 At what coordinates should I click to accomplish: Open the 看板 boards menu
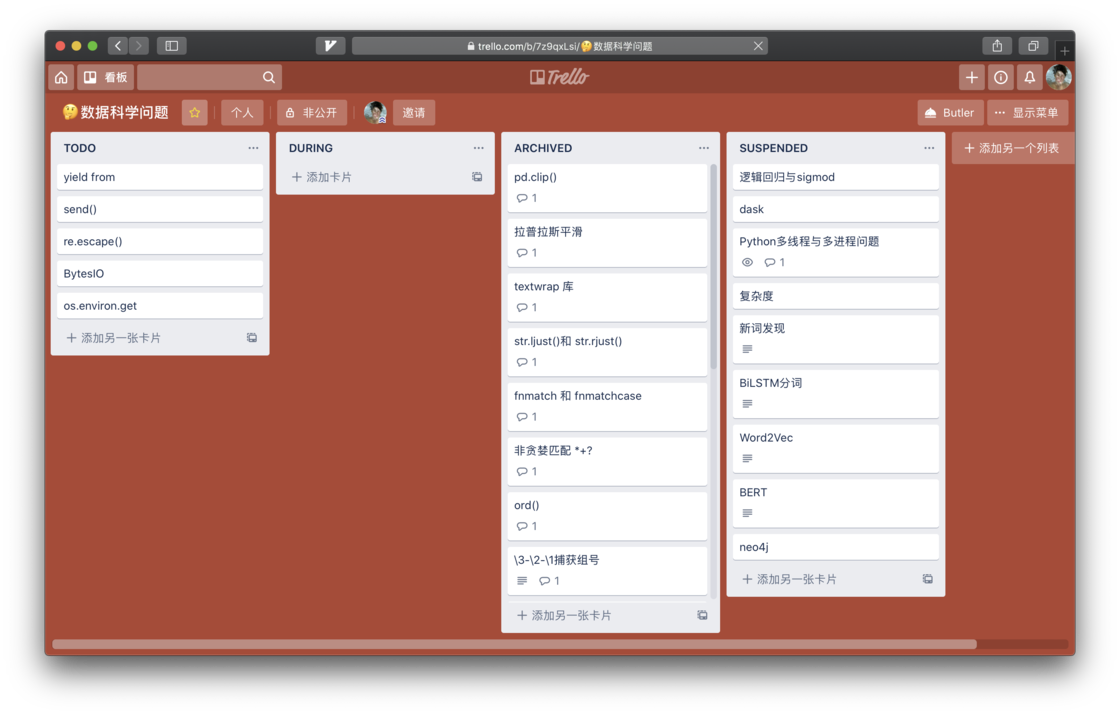pyautogui.click(x=106, y=77)
